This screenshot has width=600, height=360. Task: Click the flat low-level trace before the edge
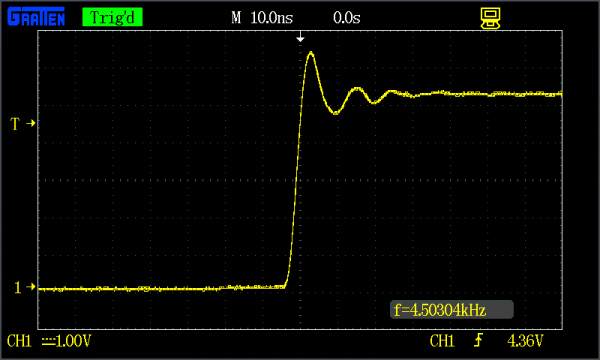tap(161, 288)
